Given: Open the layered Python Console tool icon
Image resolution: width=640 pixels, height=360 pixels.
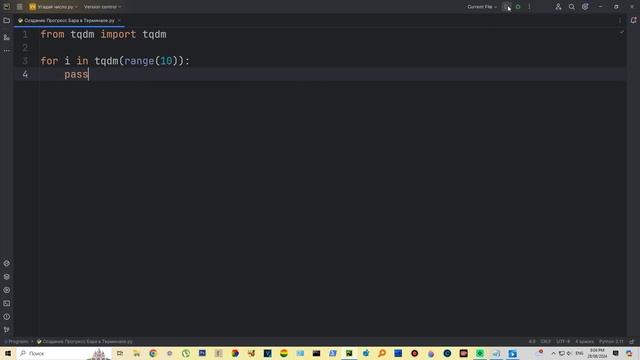Looking at the screenshot, I should [7, 277].
